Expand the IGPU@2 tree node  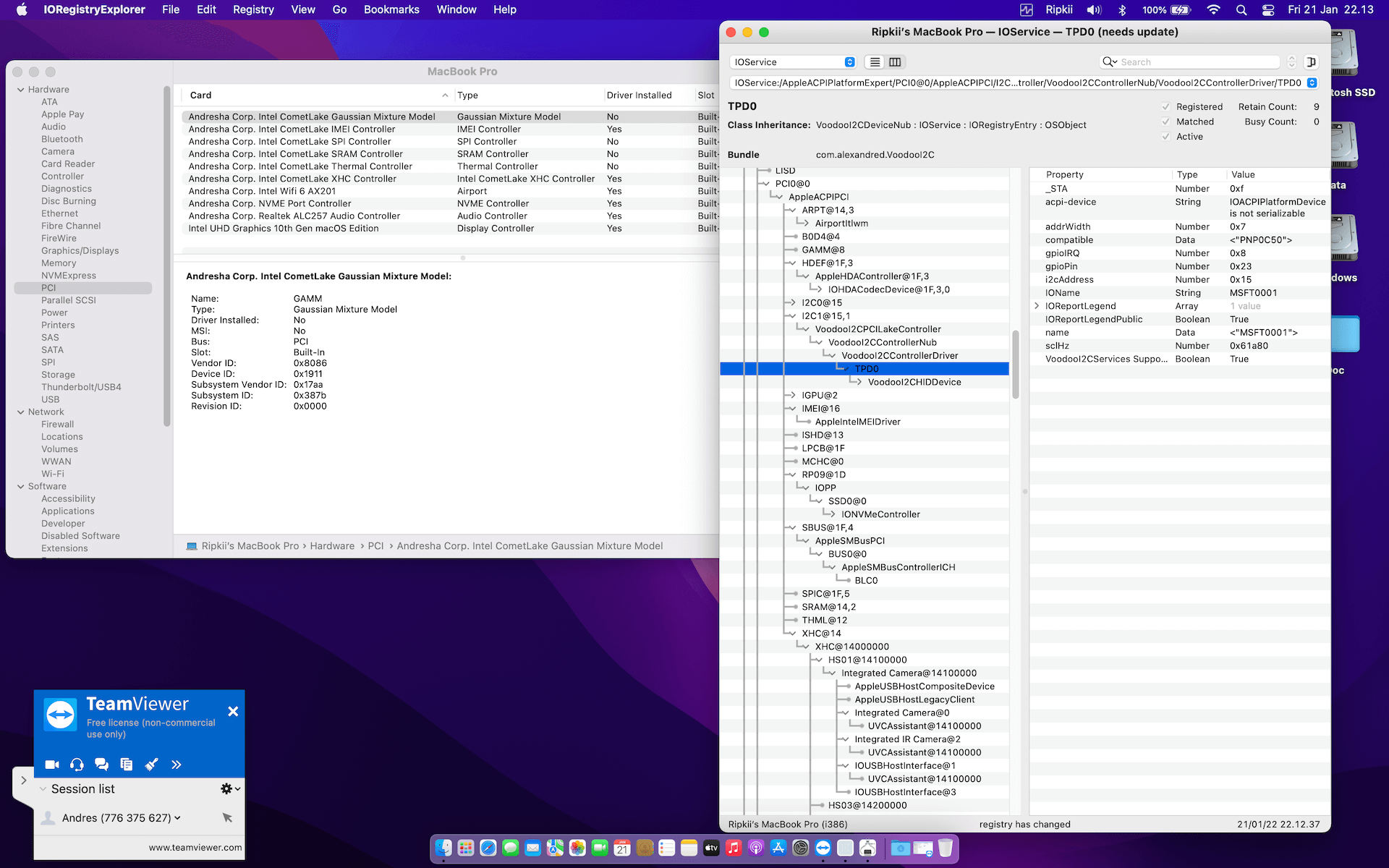coord(791,396)
